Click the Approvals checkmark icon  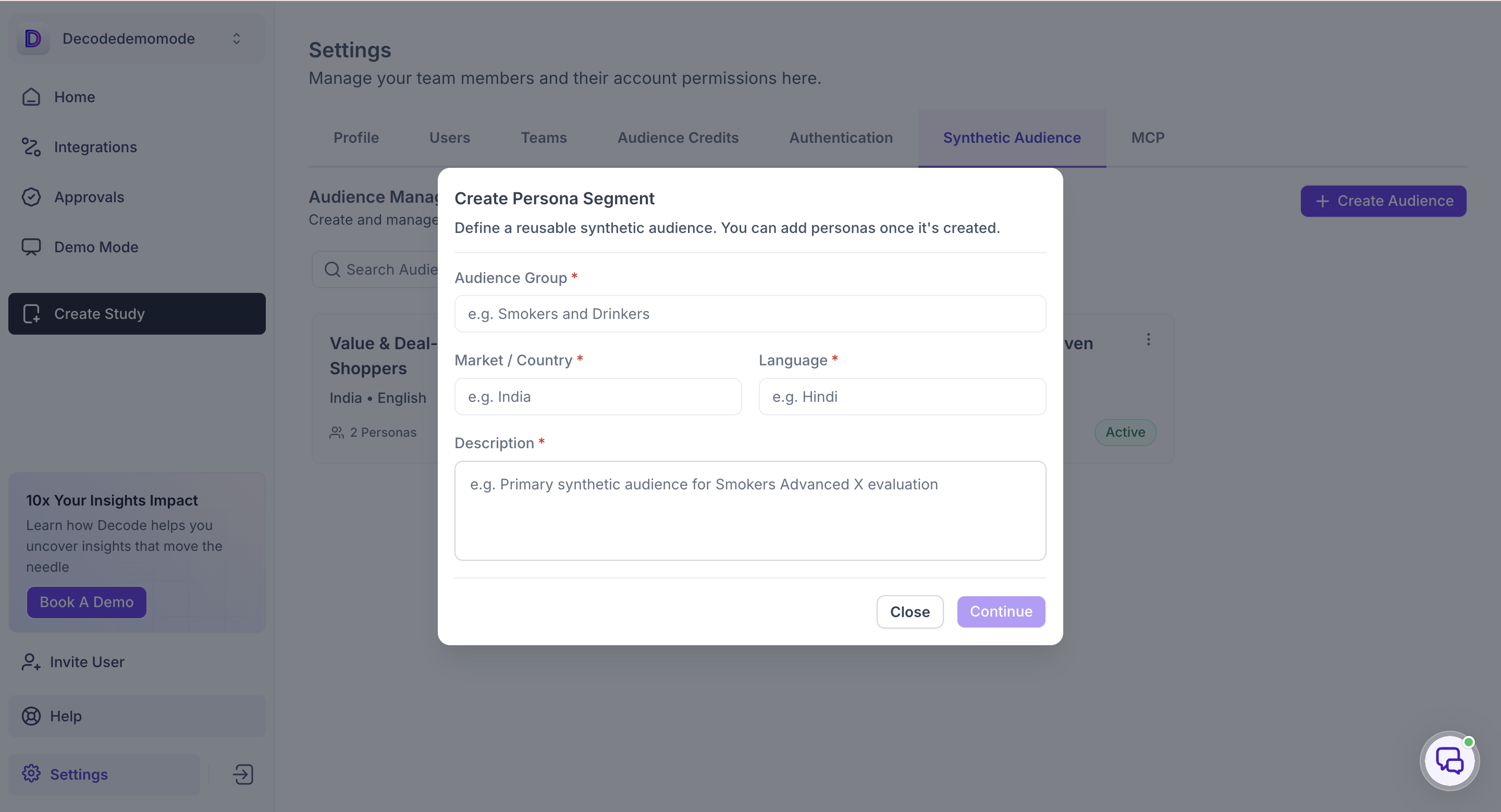[31, 198]
